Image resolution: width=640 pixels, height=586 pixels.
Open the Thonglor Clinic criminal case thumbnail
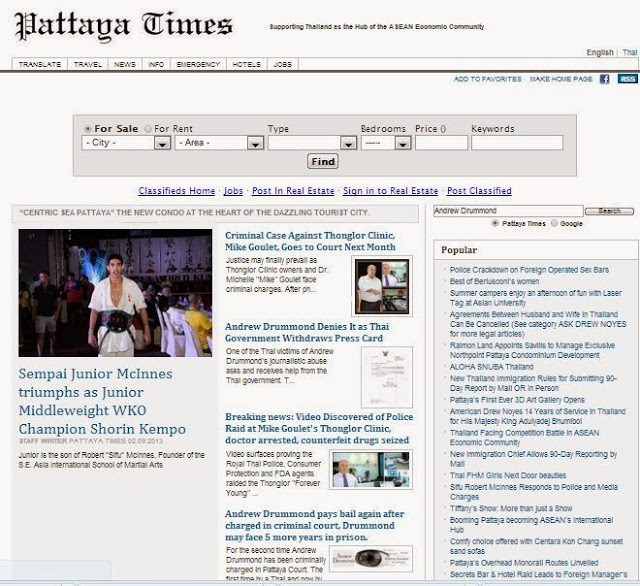[382, 286]
